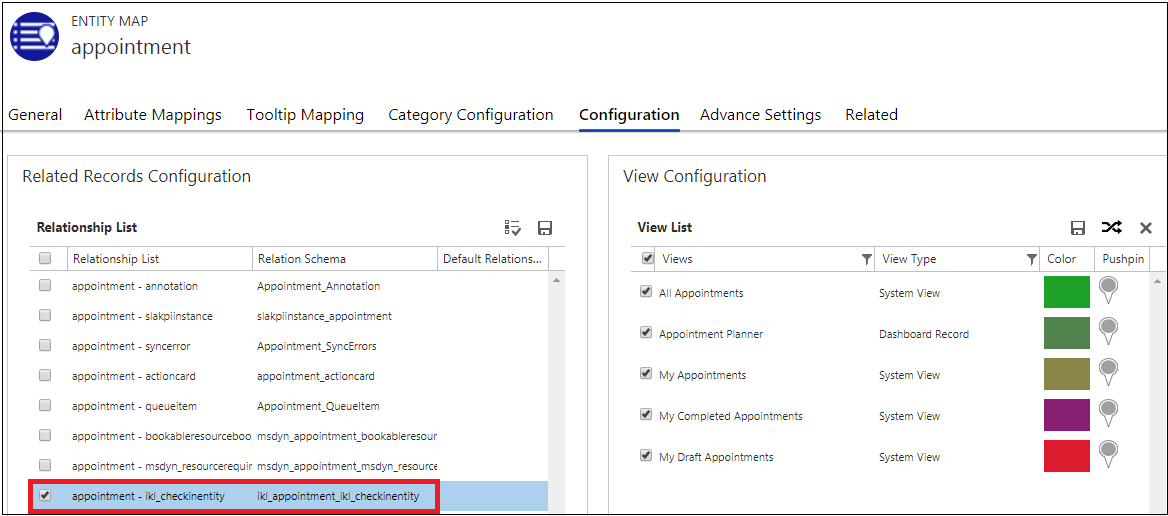The image size is (1168, 516).
Task: Select the Appointment_SyncErrors schema cell
Action: click(x=317, y=346)
